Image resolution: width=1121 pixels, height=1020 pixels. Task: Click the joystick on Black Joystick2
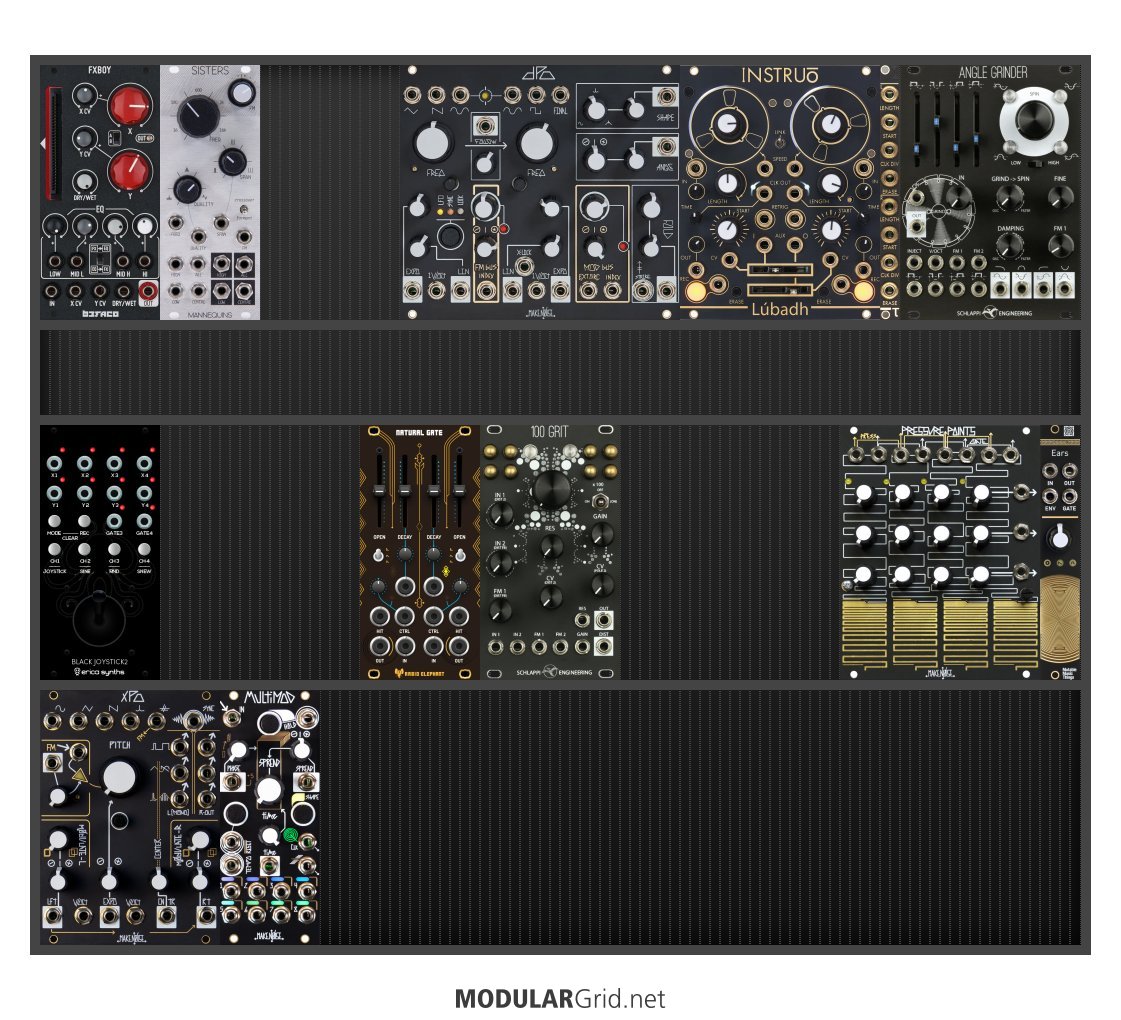point(99,617)
